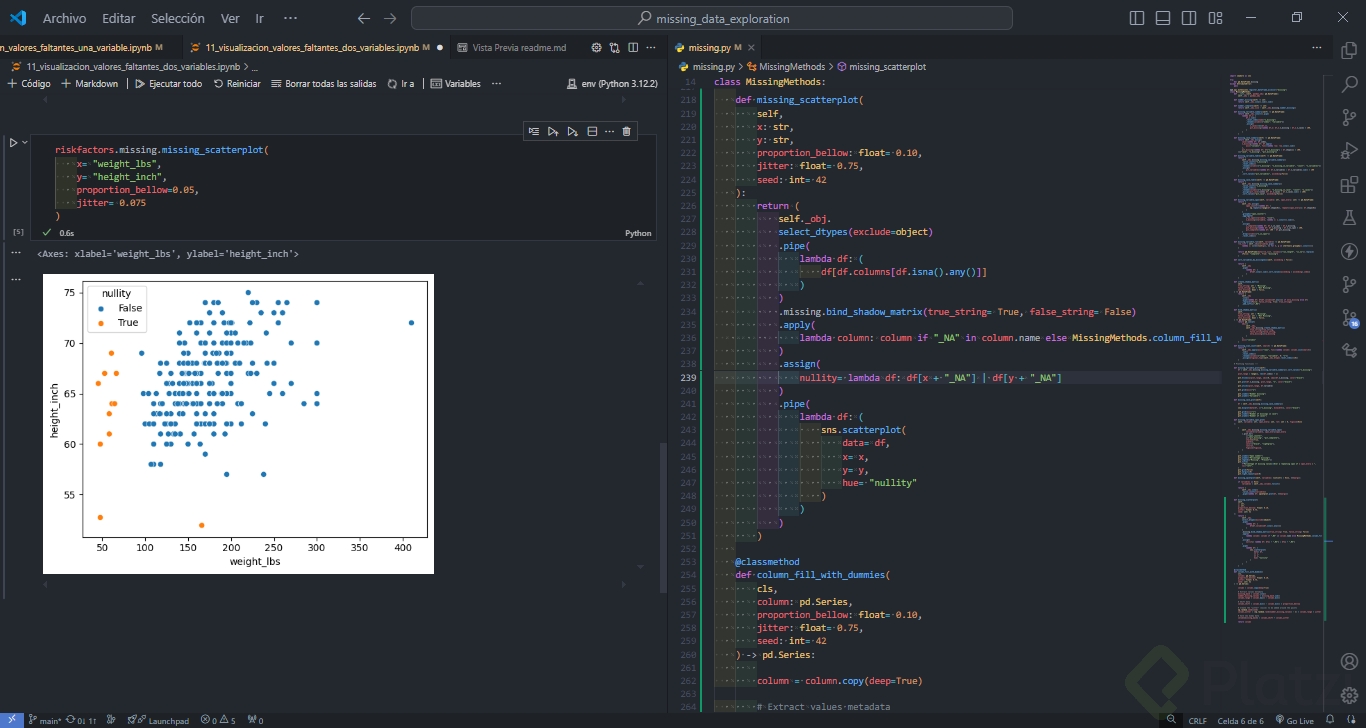Open the Explorer view in activity bar
Image resolution: width=1366 pixels, height=728 pixels.
coord(1349,51)
